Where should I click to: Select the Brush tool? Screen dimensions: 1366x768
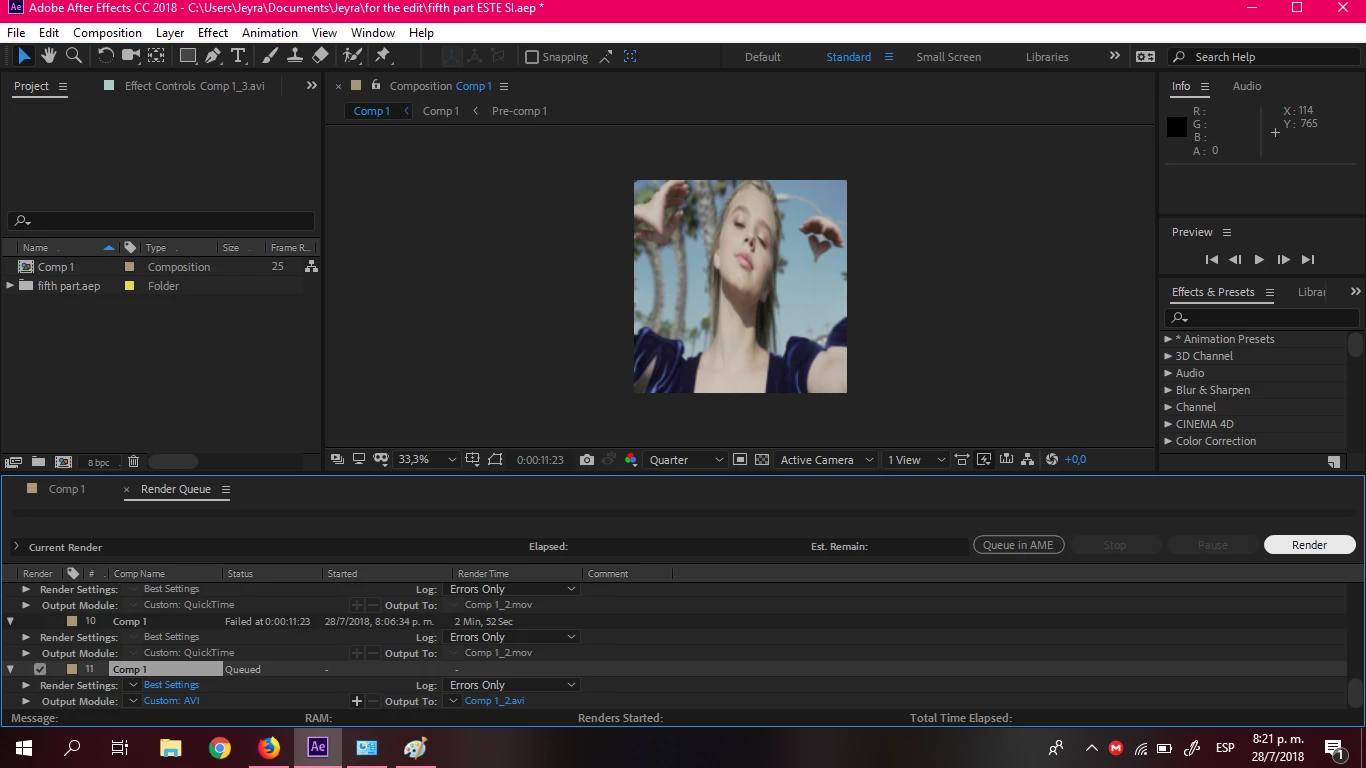pyautogui.click(x=270, y=56)
